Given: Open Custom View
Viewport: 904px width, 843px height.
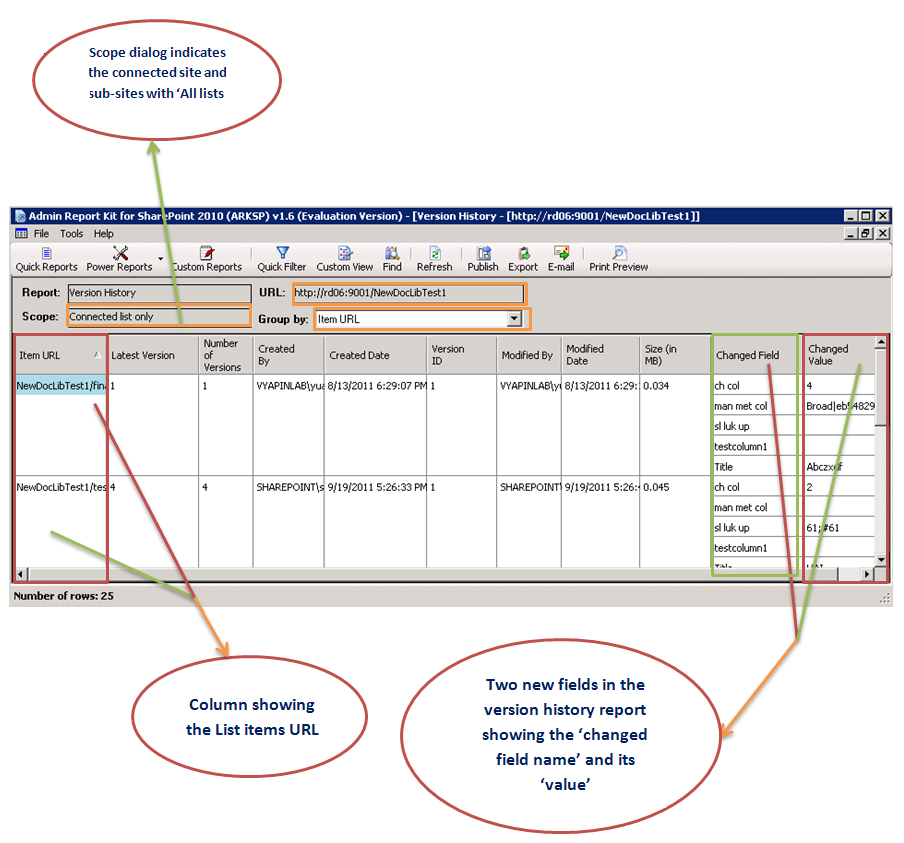Looking at the screenshot, I should 345,259.
